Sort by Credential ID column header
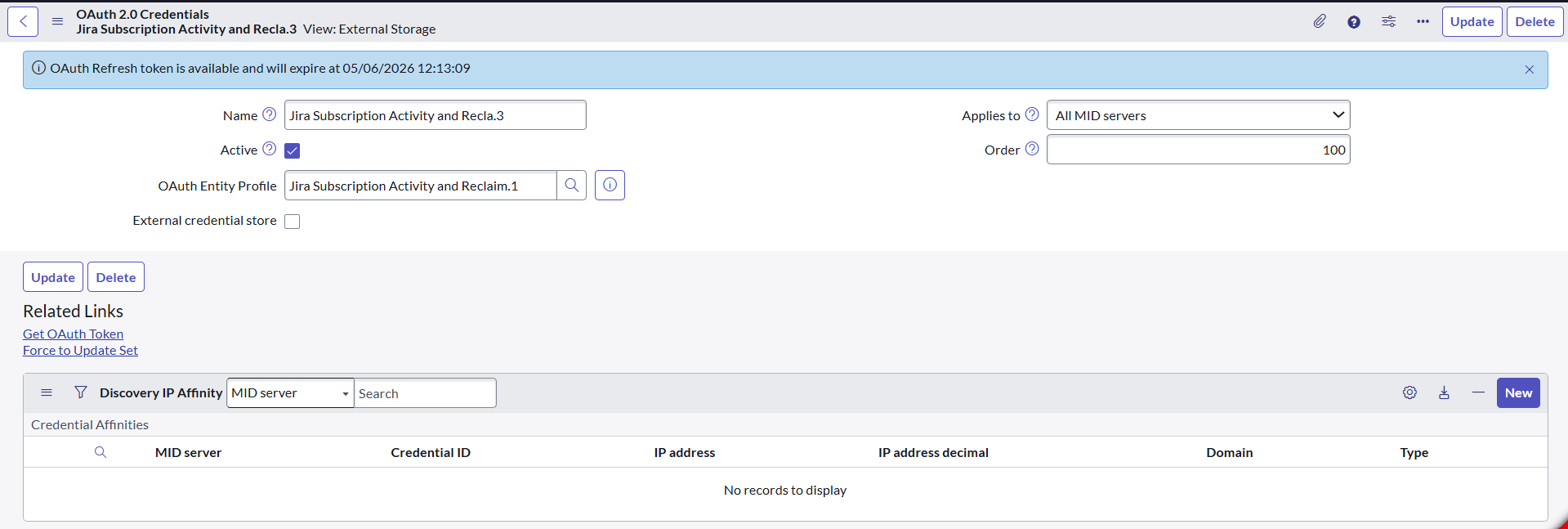 (x=431, y=452)
